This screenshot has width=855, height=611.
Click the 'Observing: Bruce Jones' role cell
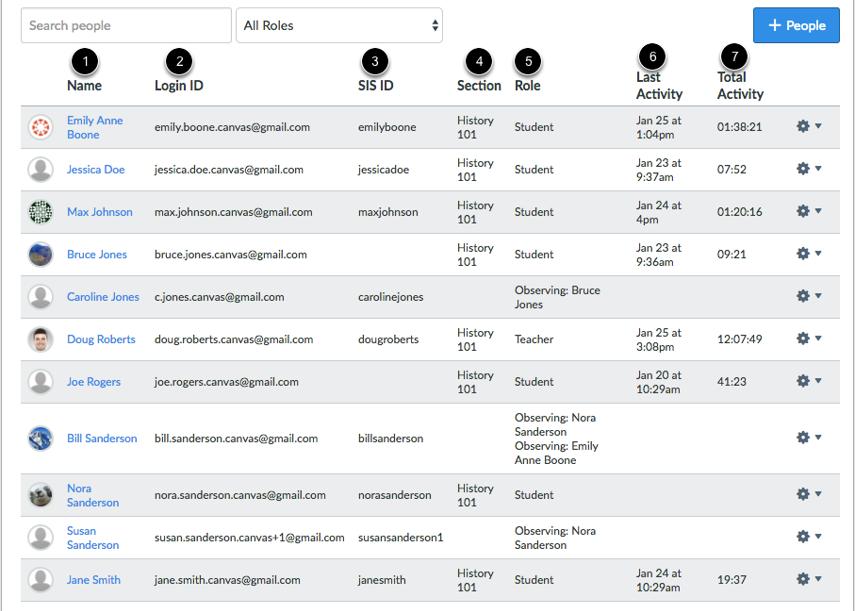click(557, 297)
